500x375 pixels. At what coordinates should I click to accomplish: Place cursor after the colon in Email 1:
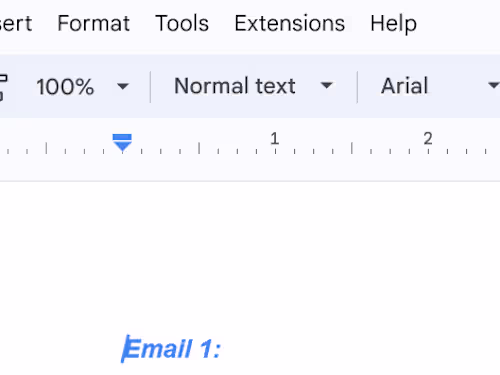pos(221,349)
